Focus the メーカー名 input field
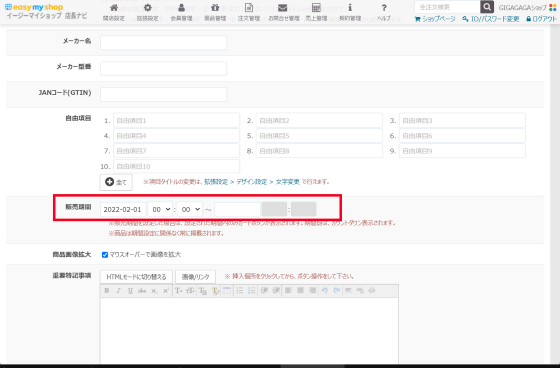The height and width of the screenshot is (368, 560). click(163, 43)
